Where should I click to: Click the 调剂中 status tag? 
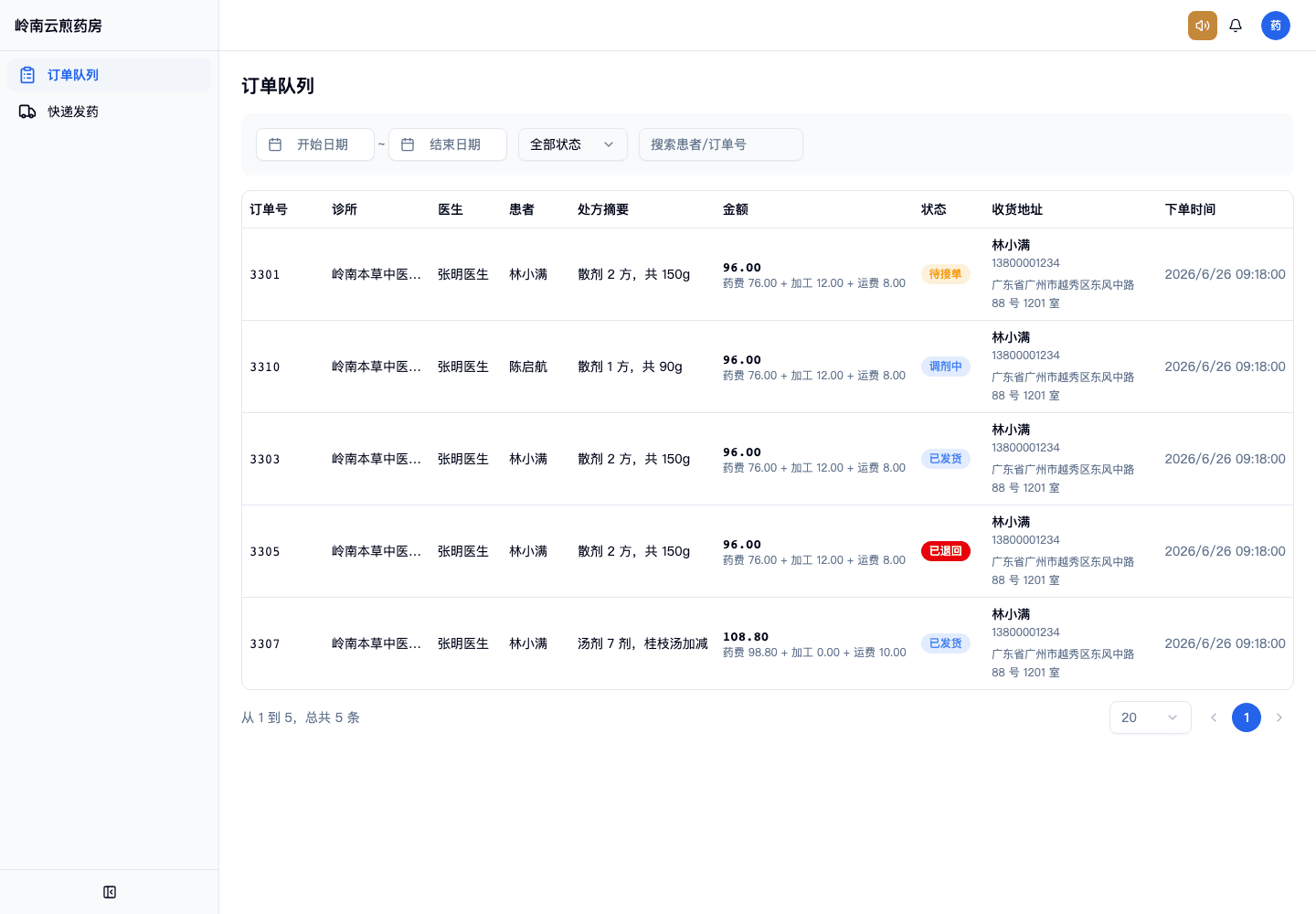point(946,367)
